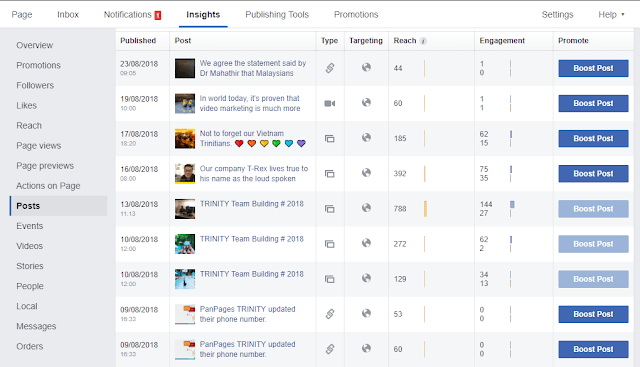
Task: Open Reach in the sidebar
Action: pos(29,125)
